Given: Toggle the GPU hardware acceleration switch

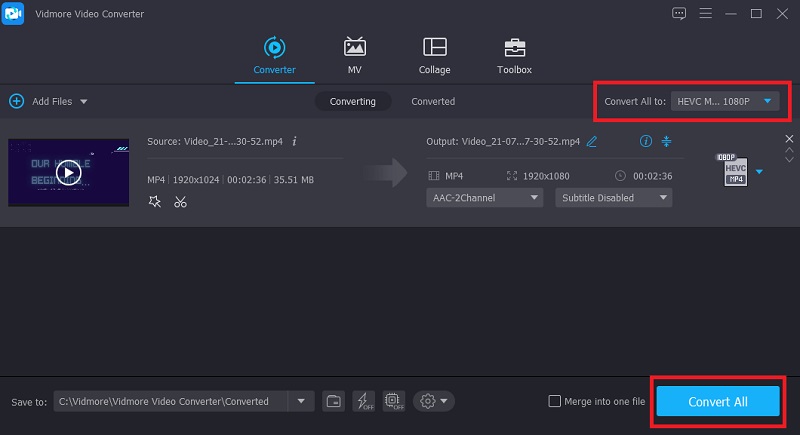Looking at the screenshot, I should point(393,401).
